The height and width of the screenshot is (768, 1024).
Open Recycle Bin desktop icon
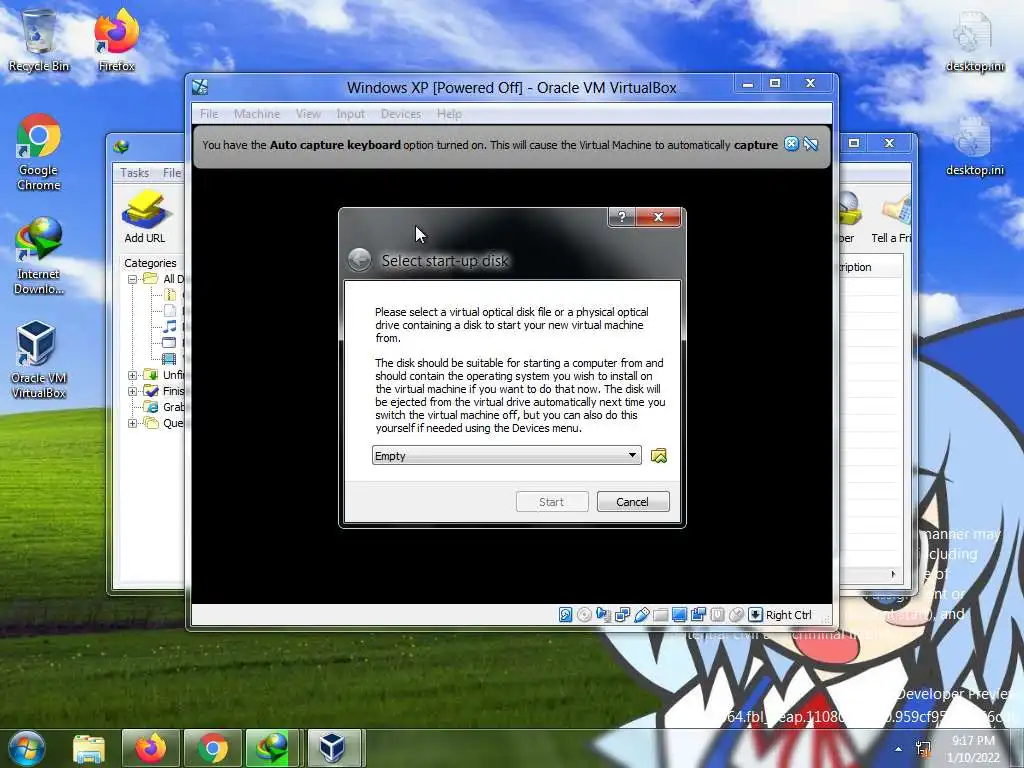point(39,40)
